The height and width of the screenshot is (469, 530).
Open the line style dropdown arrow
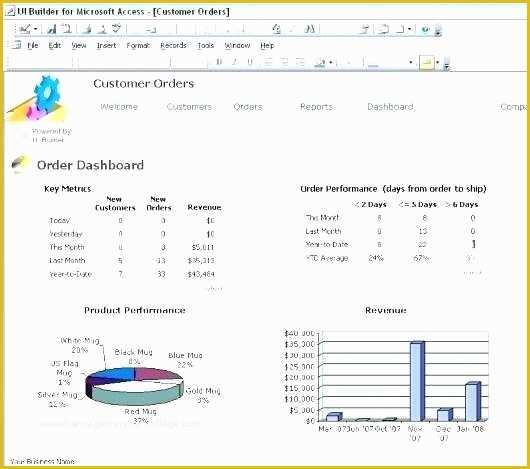click(411, 62)
